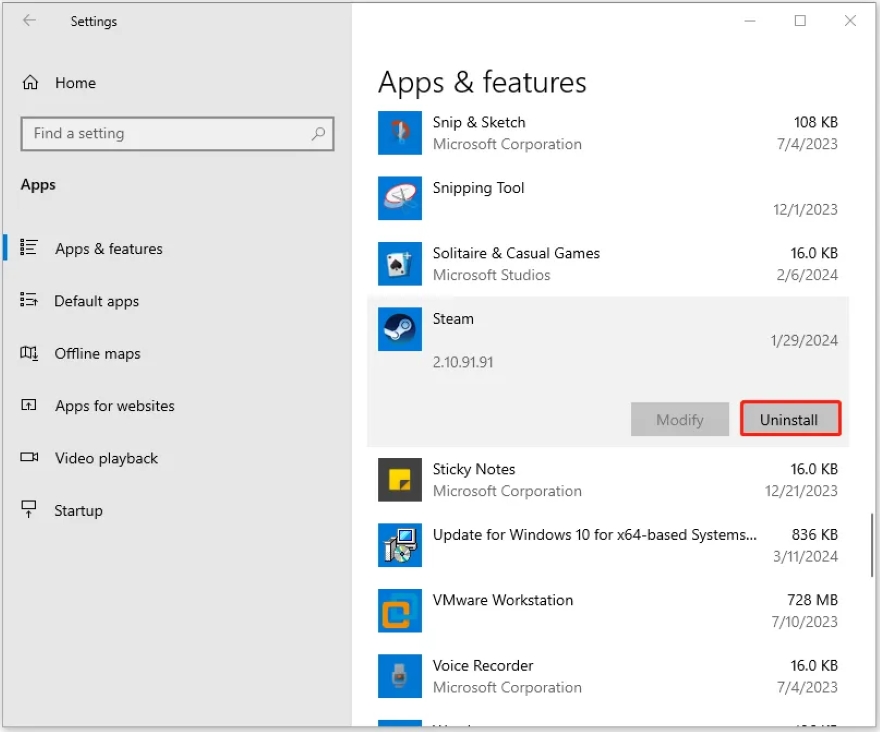Click the Snipping Tool icon
Image resolution: width=880 pixels, height=732 pixels.
pos(399,198)
